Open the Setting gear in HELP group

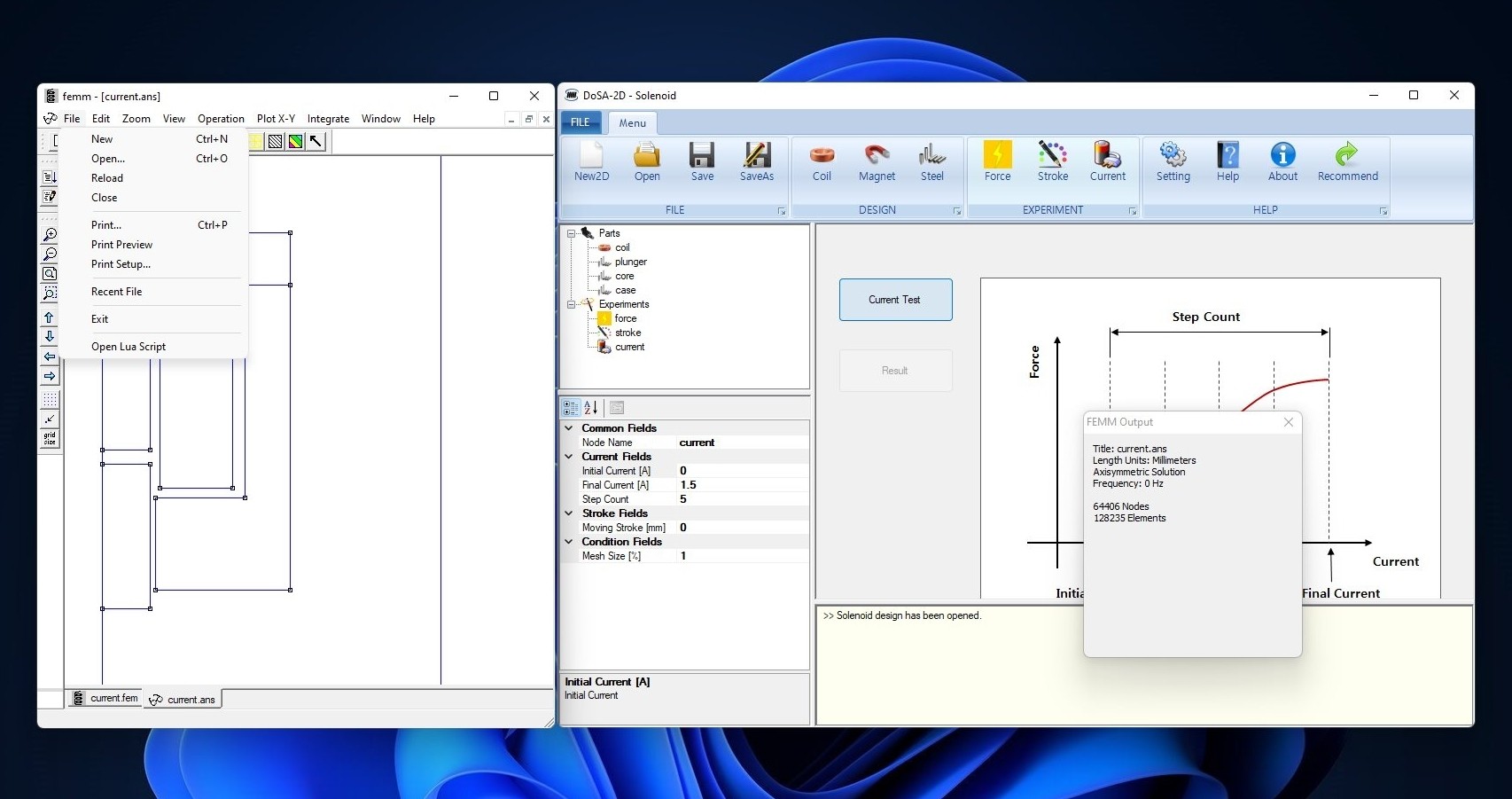pos(1173,161)
